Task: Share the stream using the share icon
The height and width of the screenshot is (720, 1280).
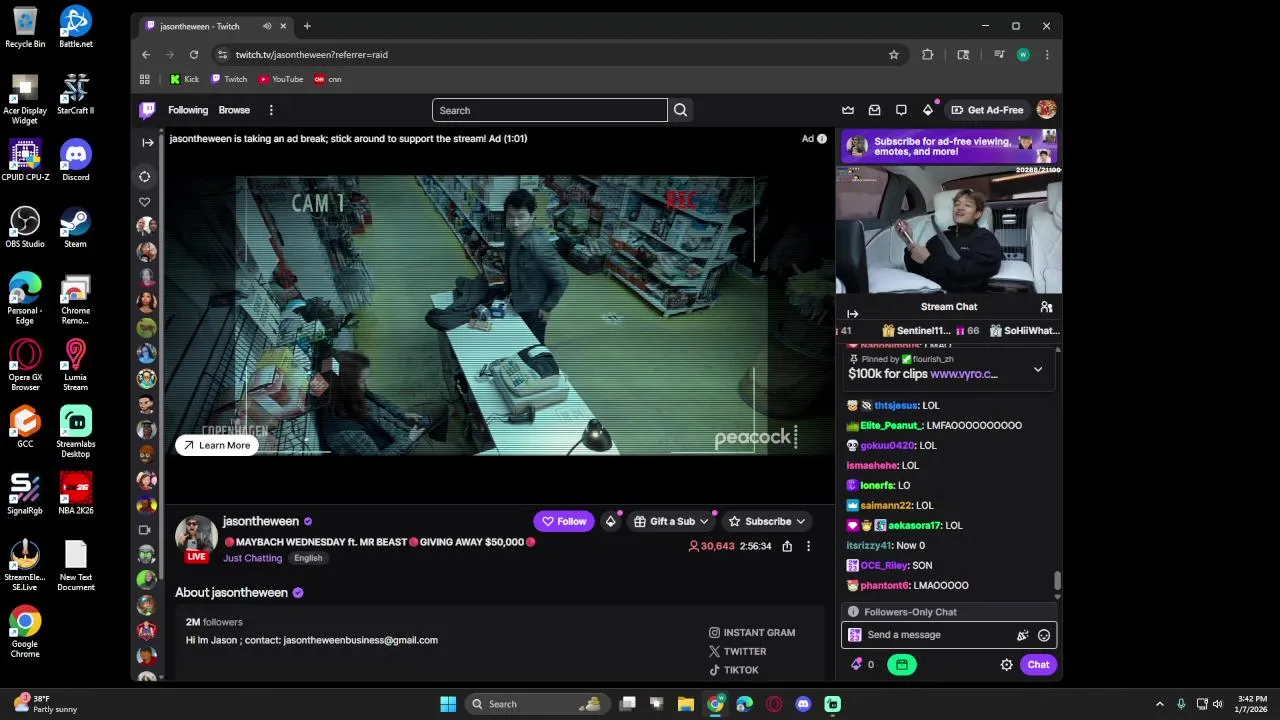Action: (787, 546)
